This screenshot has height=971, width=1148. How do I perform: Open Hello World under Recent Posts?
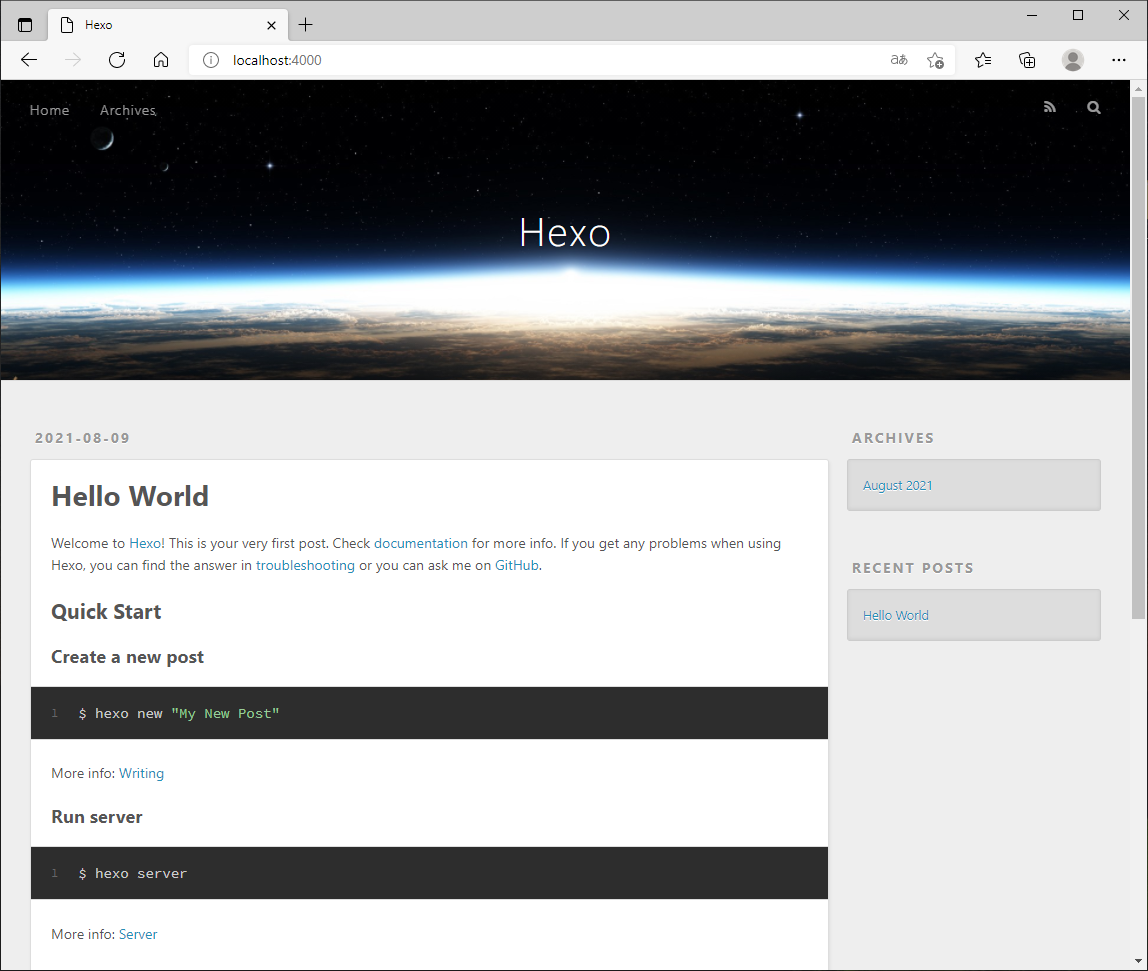(x=895, y=615)
